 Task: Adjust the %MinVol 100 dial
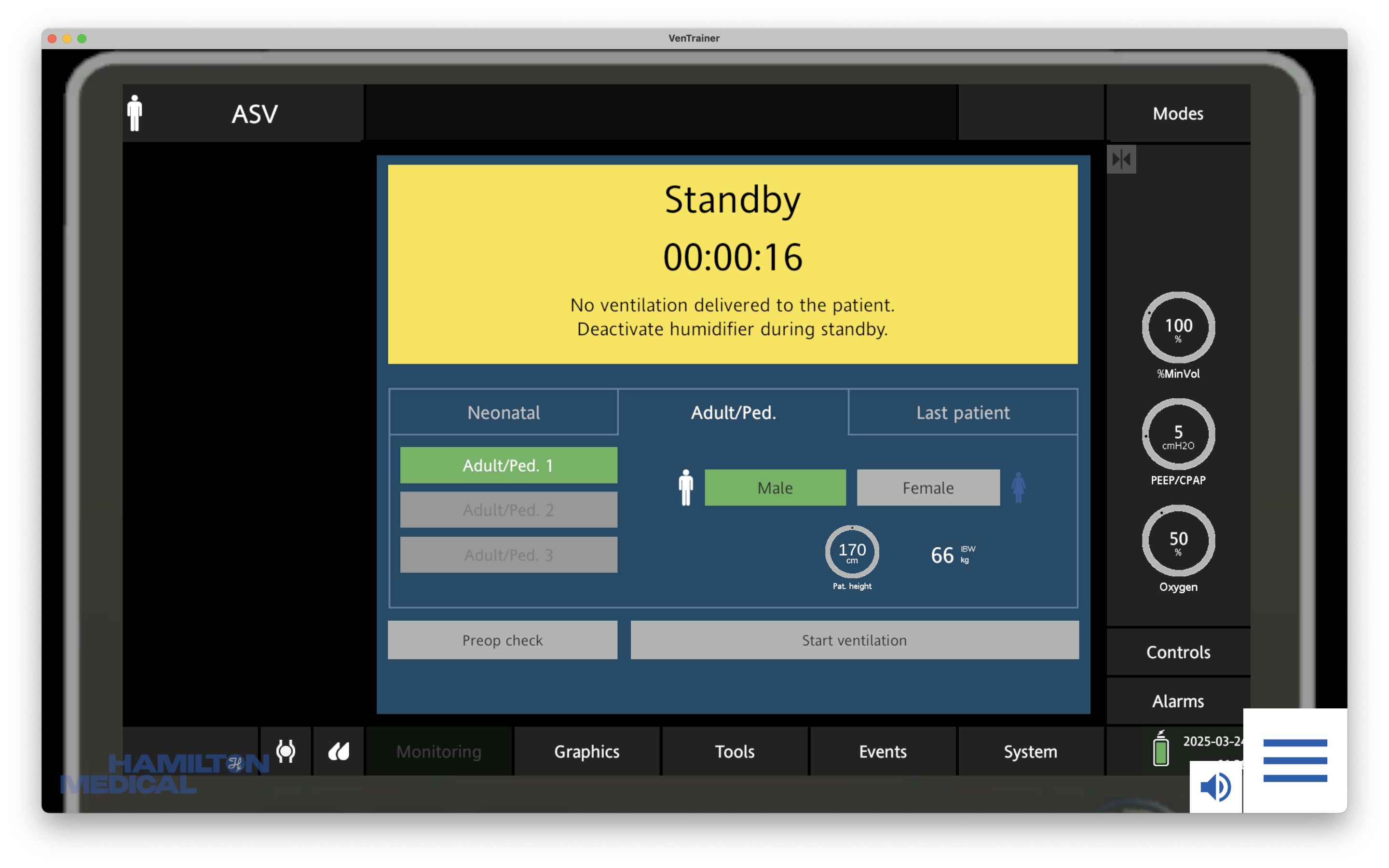(1178, 328)
